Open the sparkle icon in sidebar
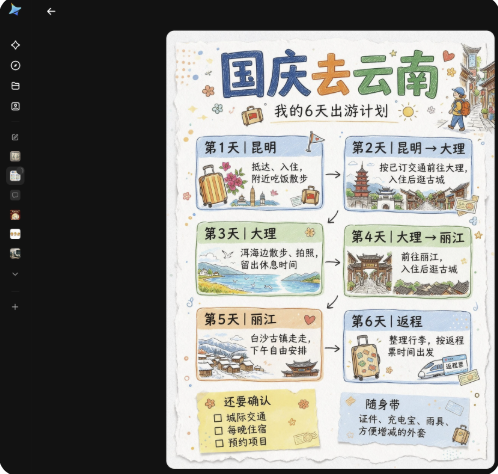The height and width of the screenshot is (474, 498). (15, 45)
